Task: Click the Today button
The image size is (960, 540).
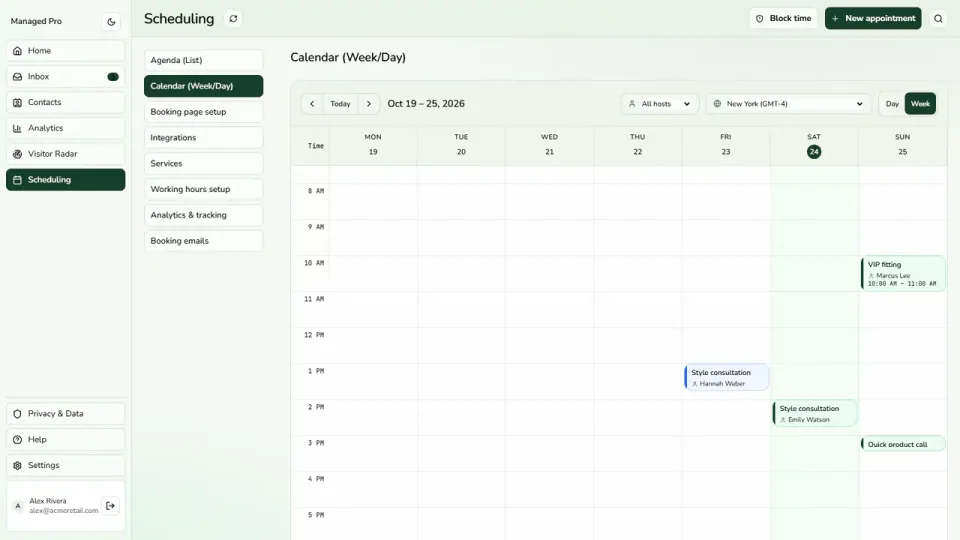Action: click(x=340, y=103)
